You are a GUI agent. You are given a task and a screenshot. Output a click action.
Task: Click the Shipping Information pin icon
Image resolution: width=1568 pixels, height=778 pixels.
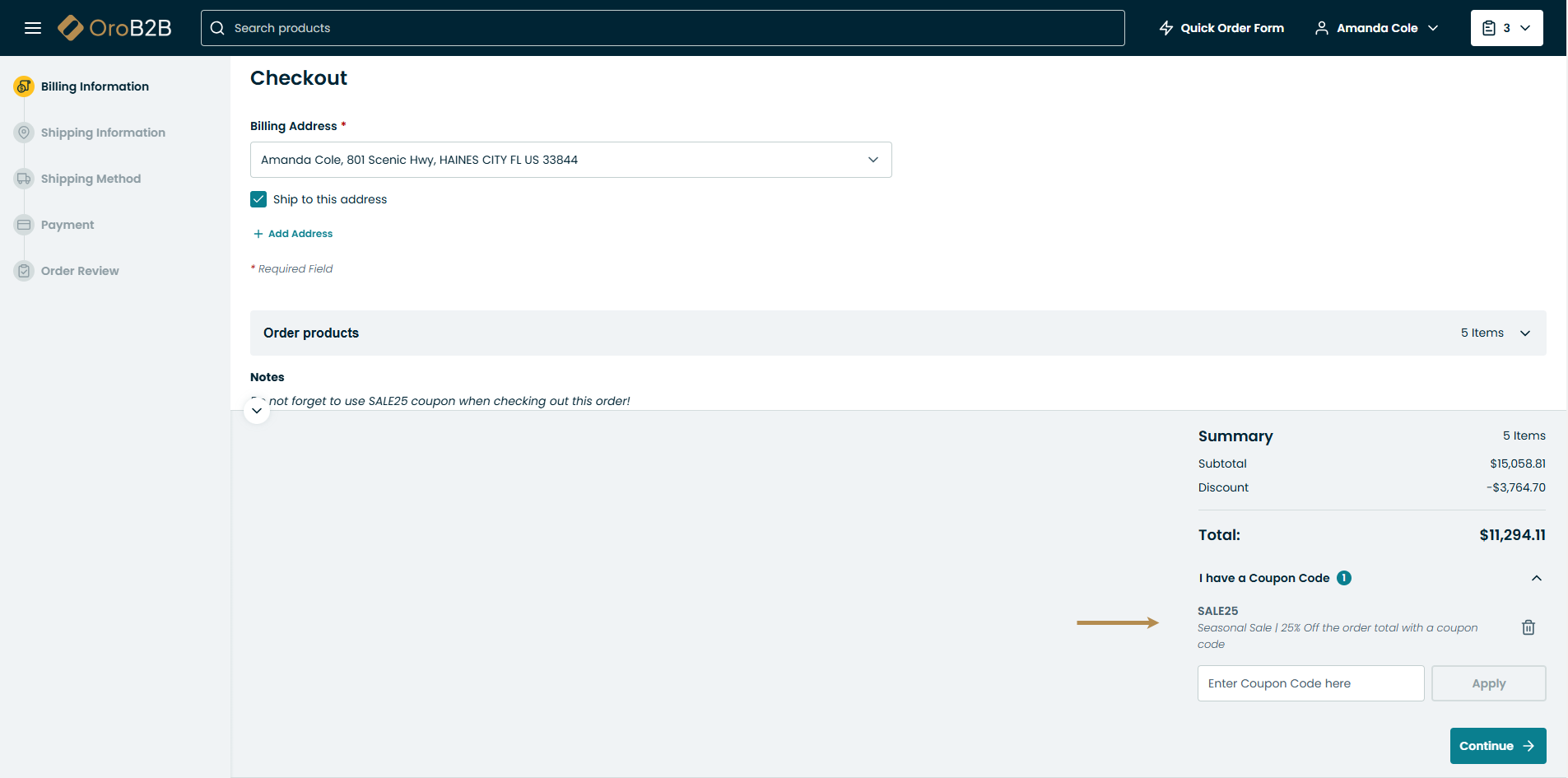(x=24, y=133)
